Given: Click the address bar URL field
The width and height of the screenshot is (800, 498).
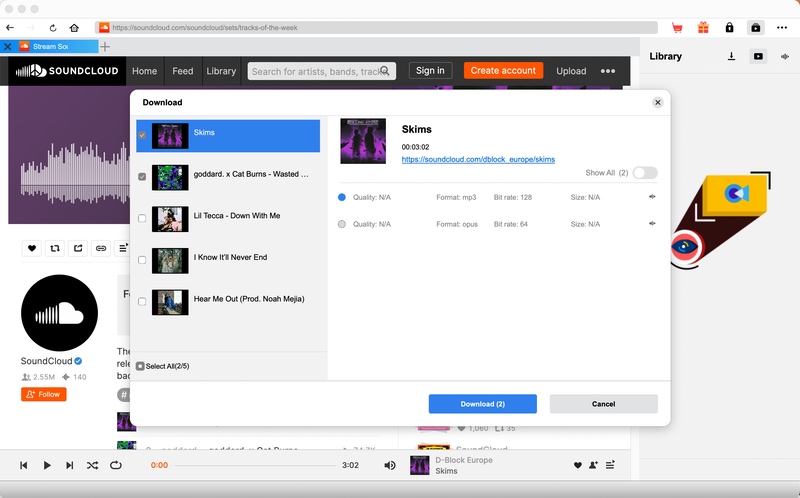Looking at the screenshot, I should pos(376,28).
